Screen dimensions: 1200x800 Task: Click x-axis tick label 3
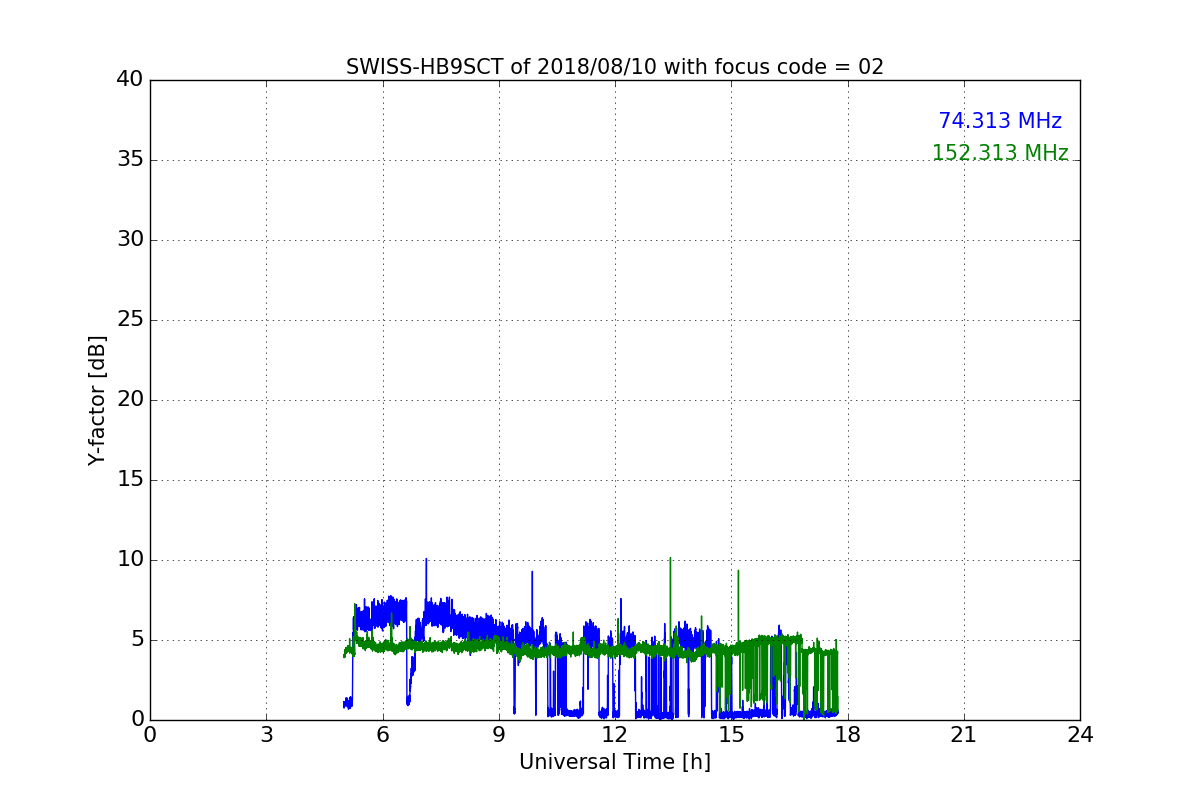point(266,735)
